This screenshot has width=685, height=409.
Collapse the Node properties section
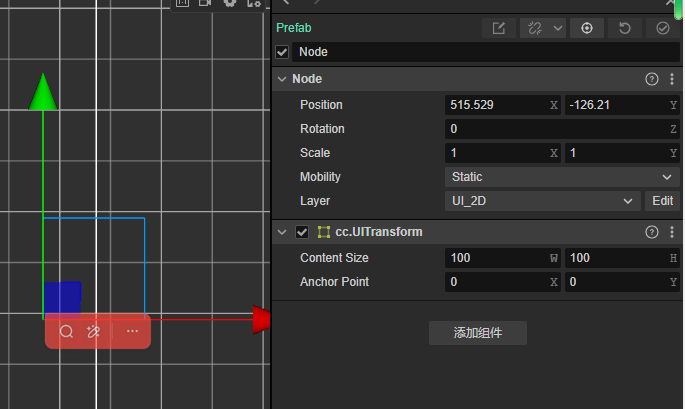coord(282,79)
